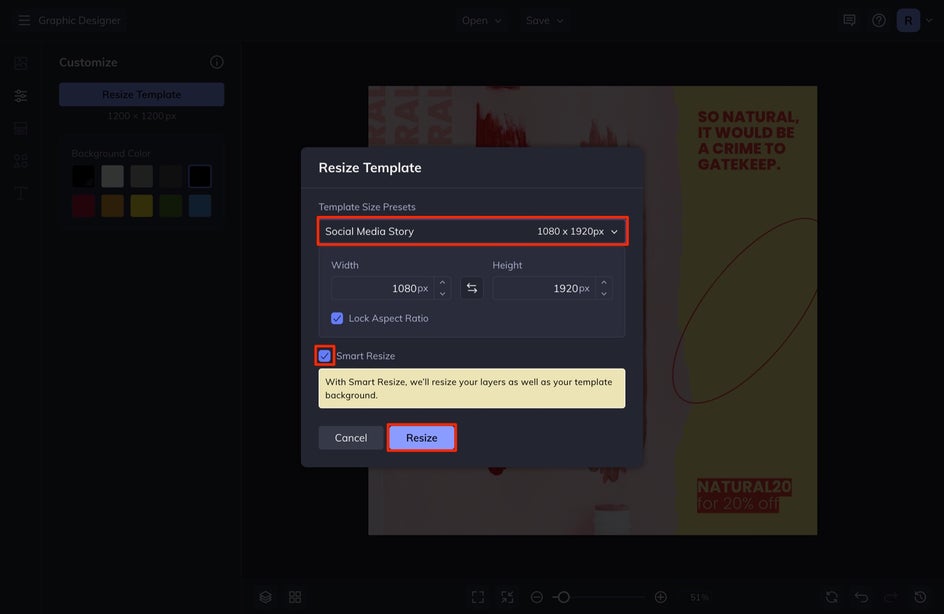This screenshot has height=614, width=944.
Task: Select the red background color swatch
Action: (83, 206)
